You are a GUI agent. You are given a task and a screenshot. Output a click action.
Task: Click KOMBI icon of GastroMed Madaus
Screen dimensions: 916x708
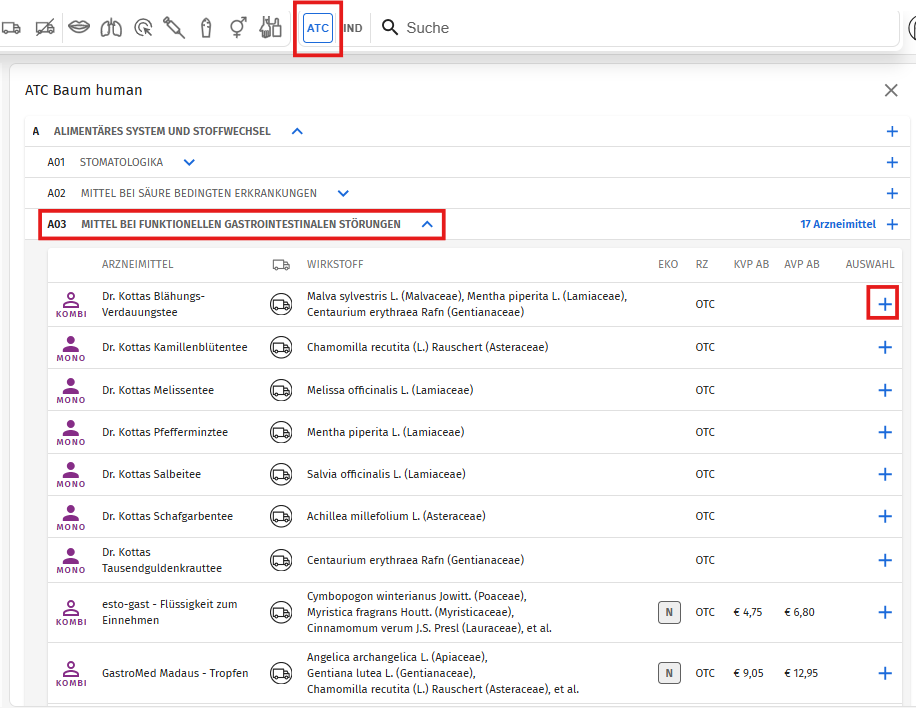(x=71, y=674)
